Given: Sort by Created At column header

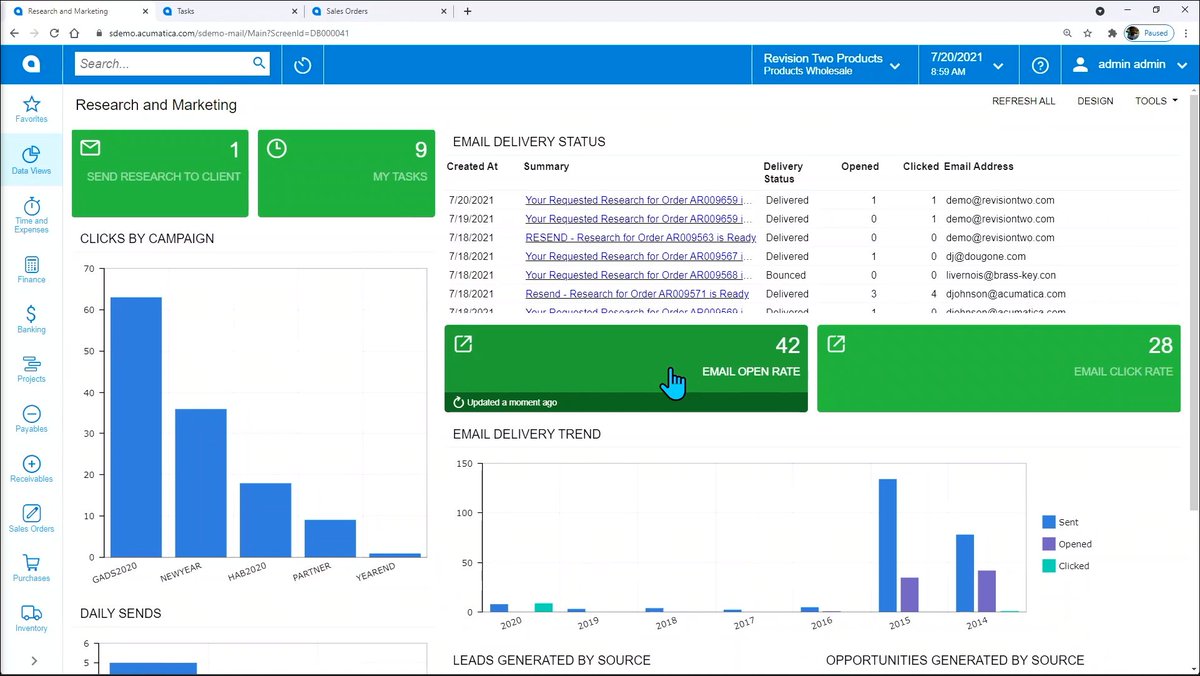Looking at the screenshot, I should pyautogui.click(x=472, y=167).
